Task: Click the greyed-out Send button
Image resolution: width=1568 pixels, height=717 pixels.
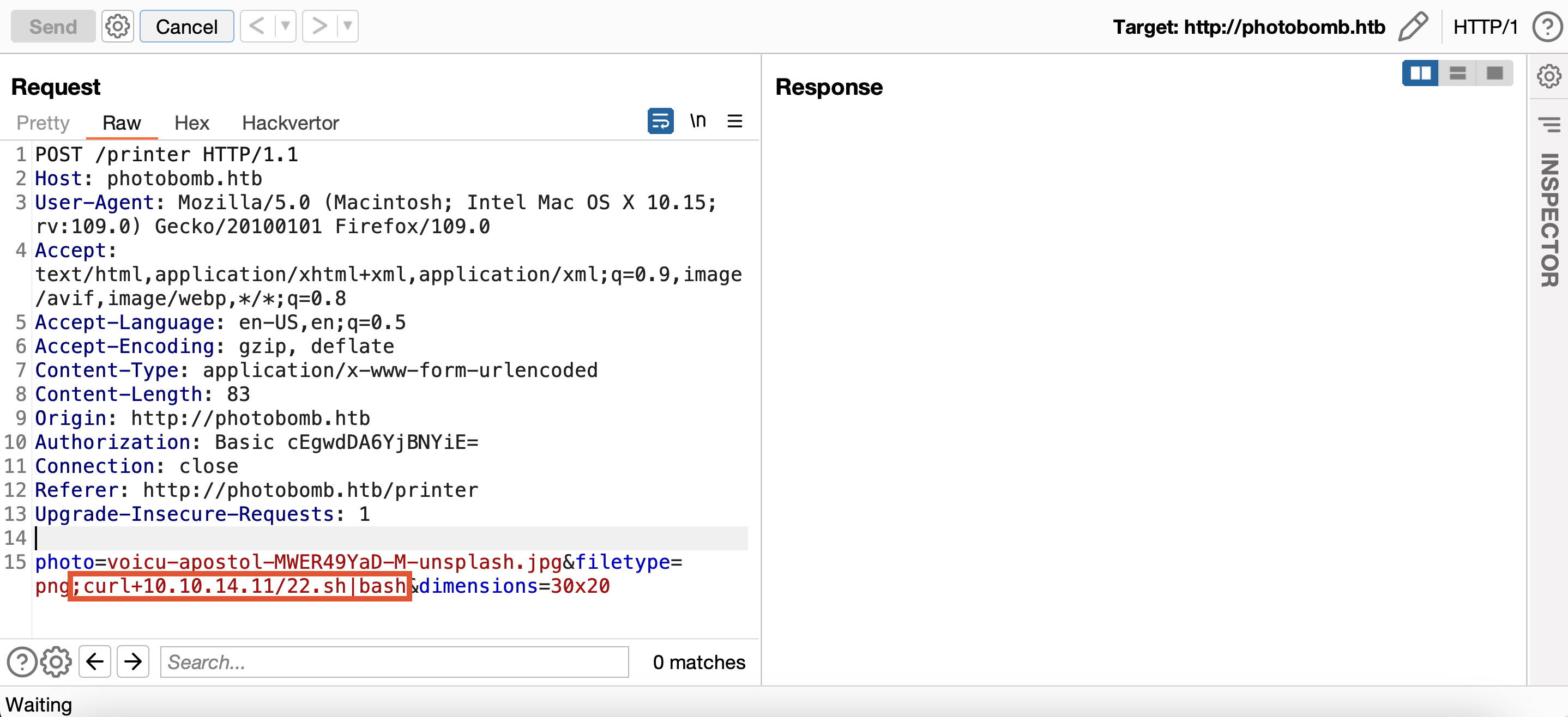Action: 53,26
